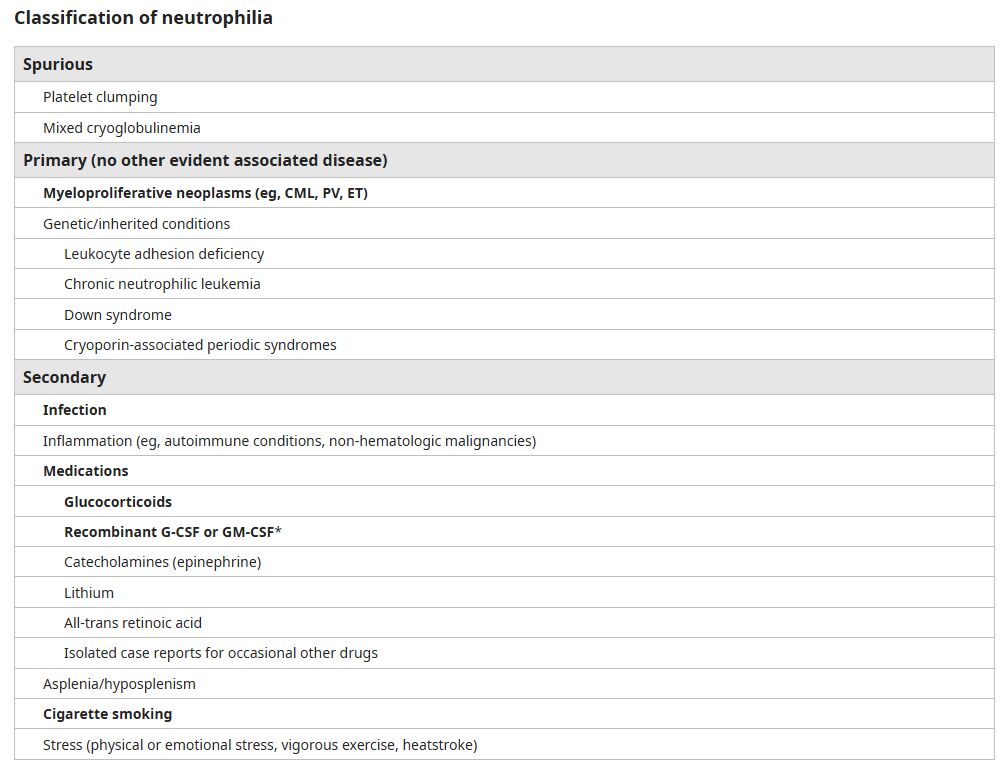Screen dimensions: 1001x769
Task: Select the Secondary section header
Action: point(64,377)
